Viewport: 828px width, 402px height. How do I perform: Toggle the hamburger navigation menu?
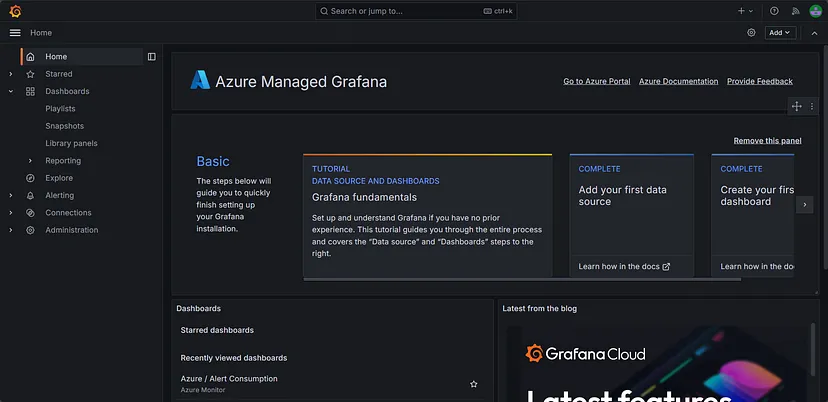(x=14, y=33)
